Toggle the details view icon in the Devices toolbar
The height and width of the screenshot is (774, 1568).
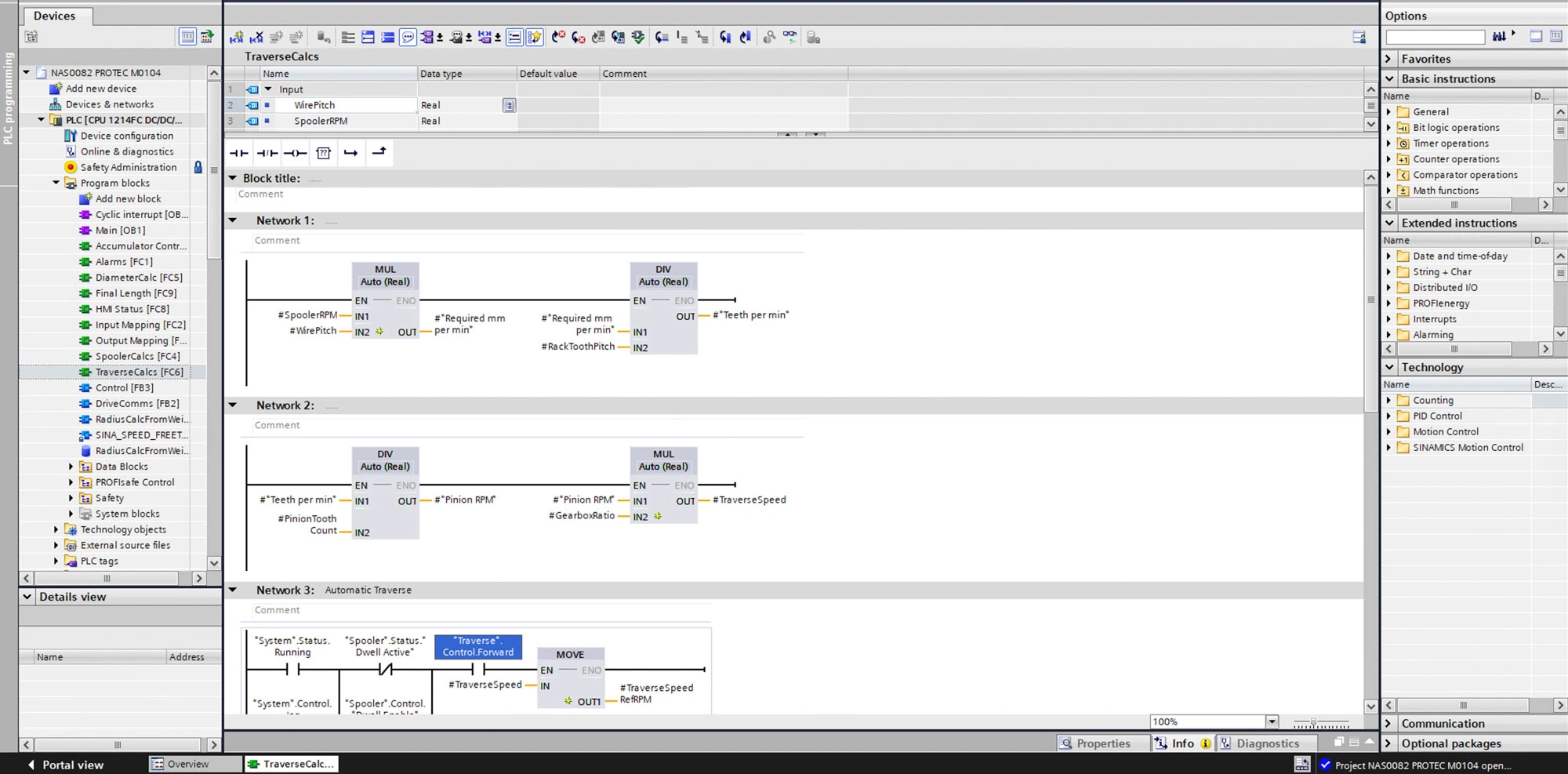point(187,36)
